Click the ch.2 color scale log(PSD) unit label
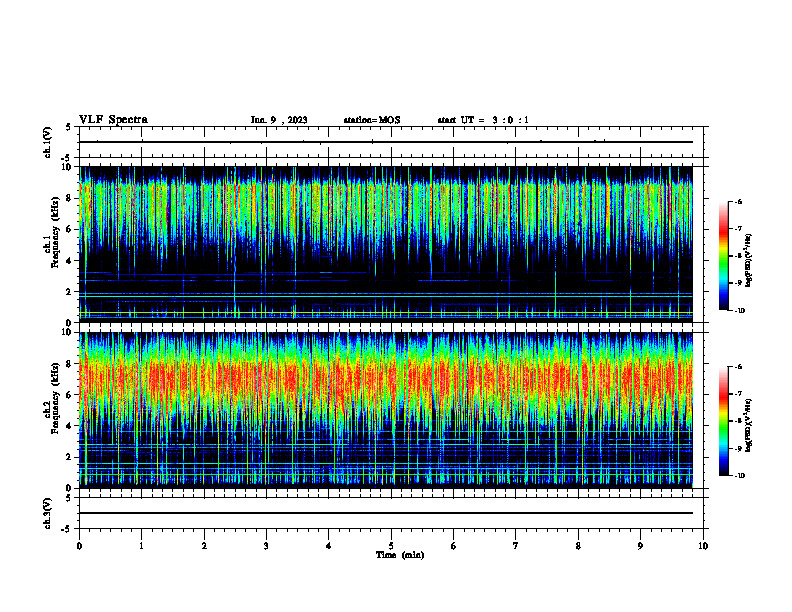Screen dimensions: 792x612 click(x=749, y=426)
